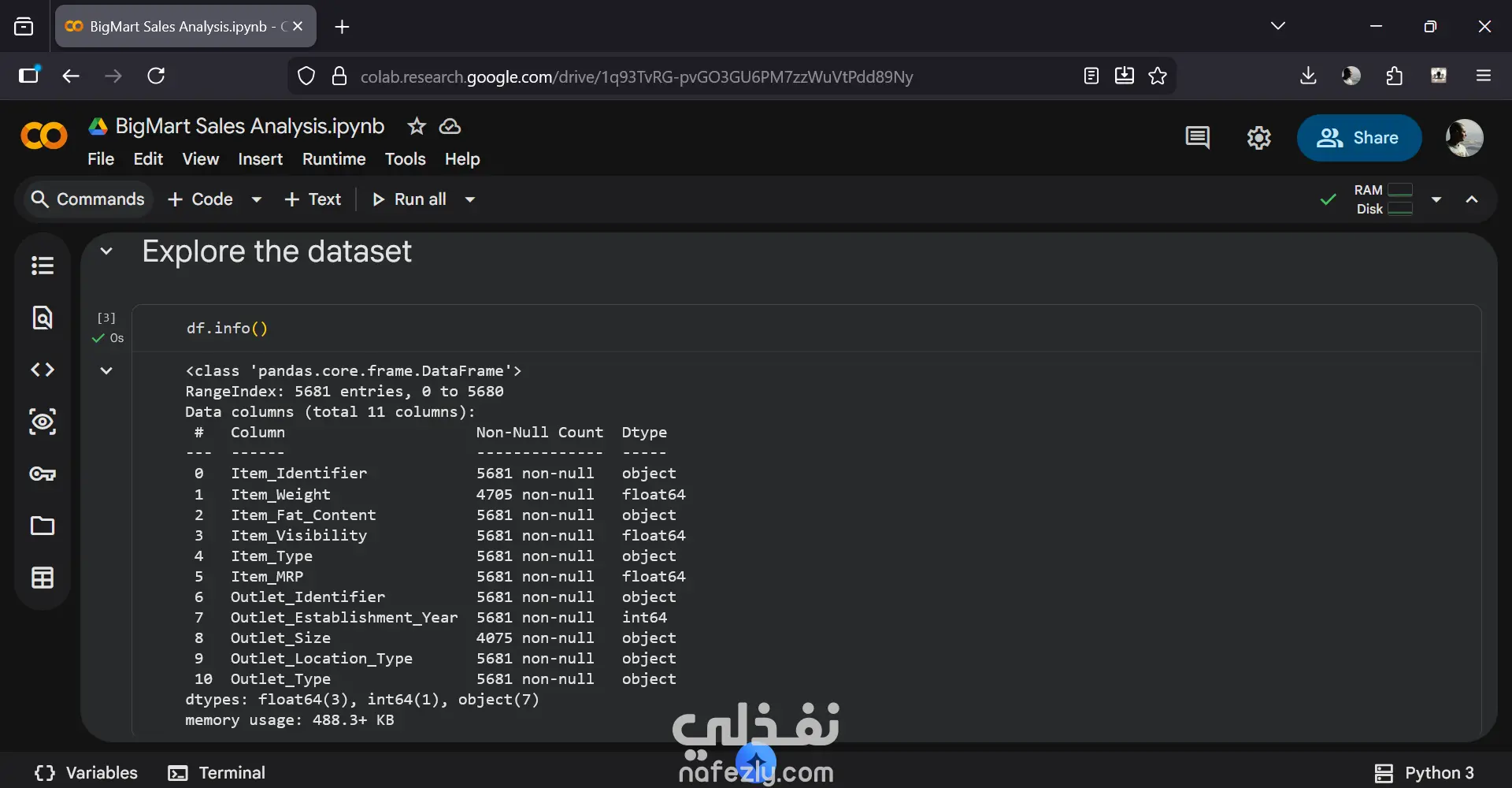Click the Python 3 runtime indicator
1512x788 pixels.
click(x=1424, y=773)
